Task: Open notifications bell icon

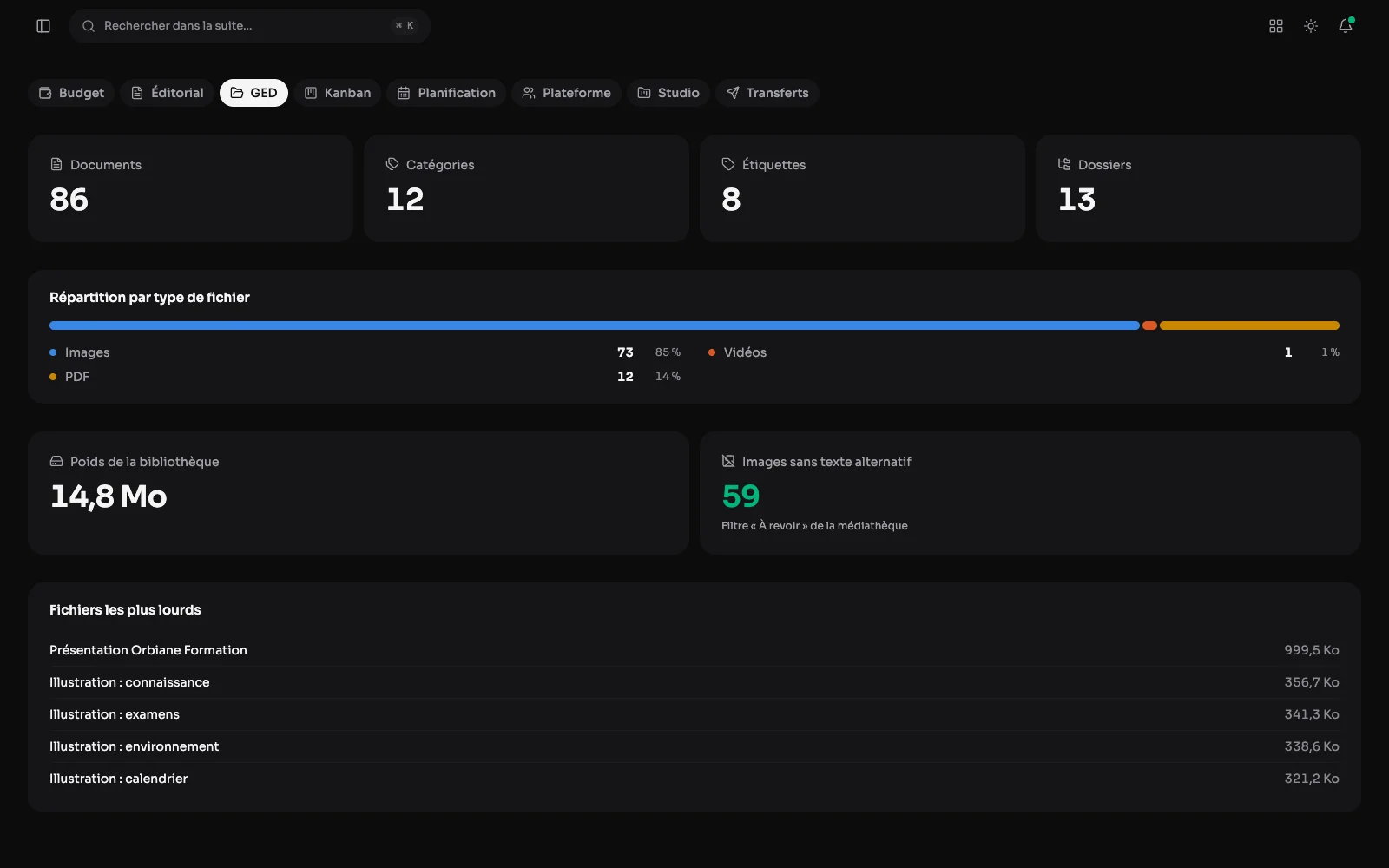Action: pos(1346,26)
